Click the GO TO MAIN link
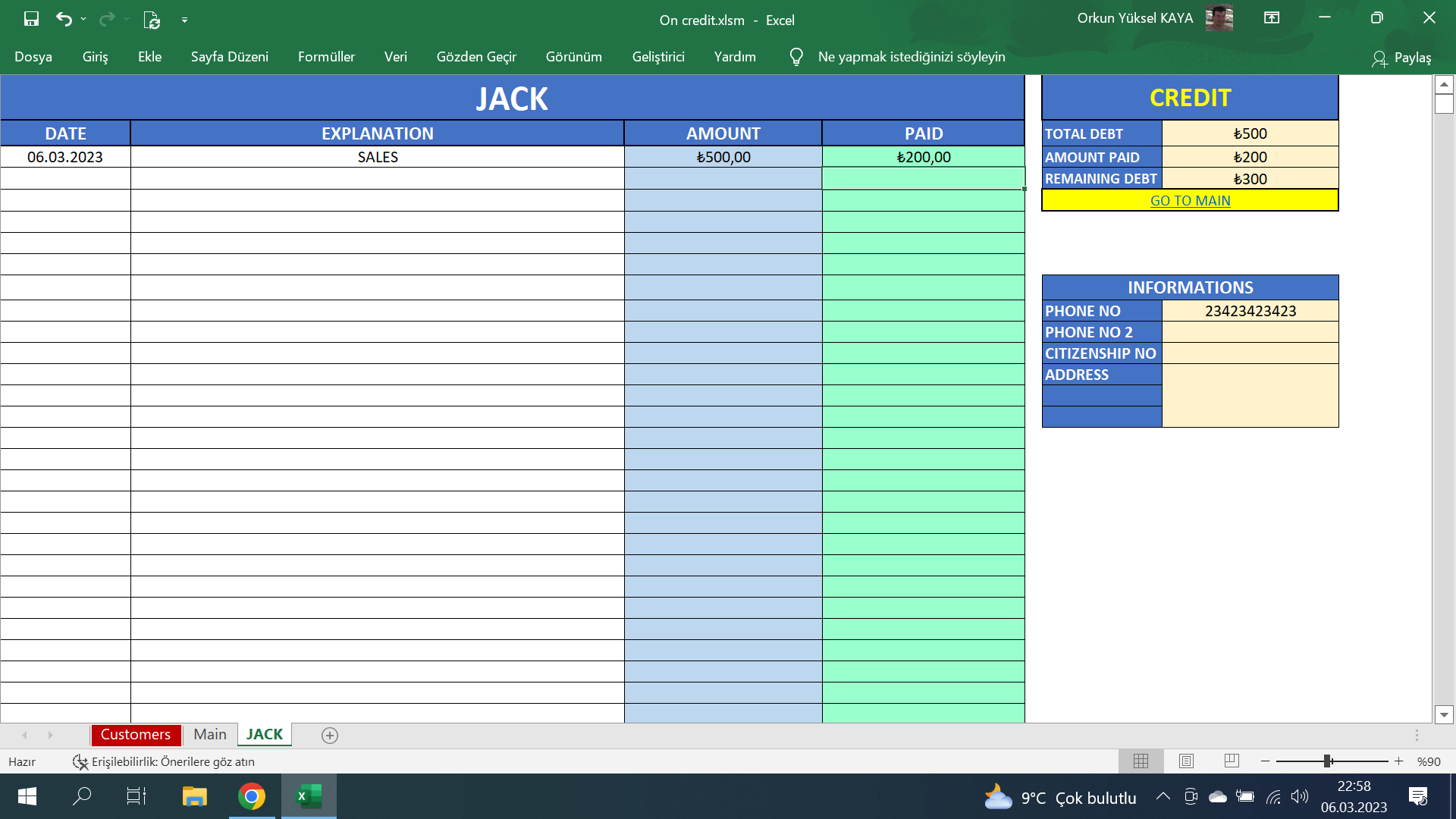Viewport: 1456px width, 819px height. click(1190, 200)
